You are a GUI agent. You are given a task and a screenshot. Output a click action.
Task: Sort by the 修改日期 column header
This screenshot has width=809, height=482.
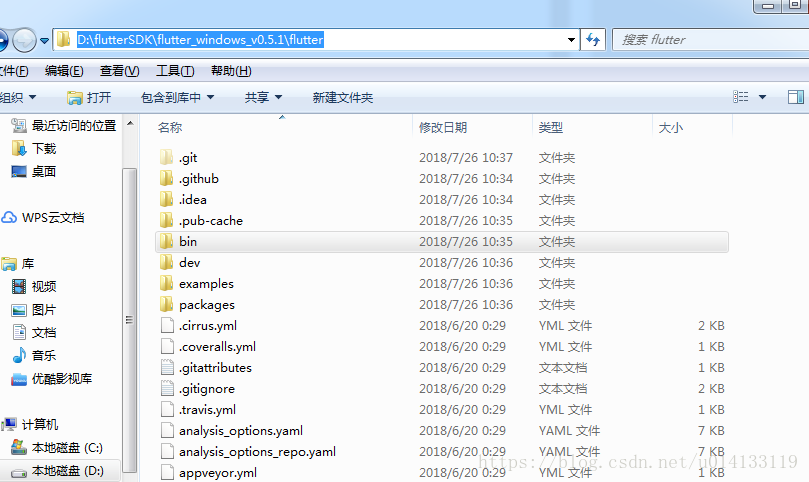pyautogui.click(x=443, y=127)
